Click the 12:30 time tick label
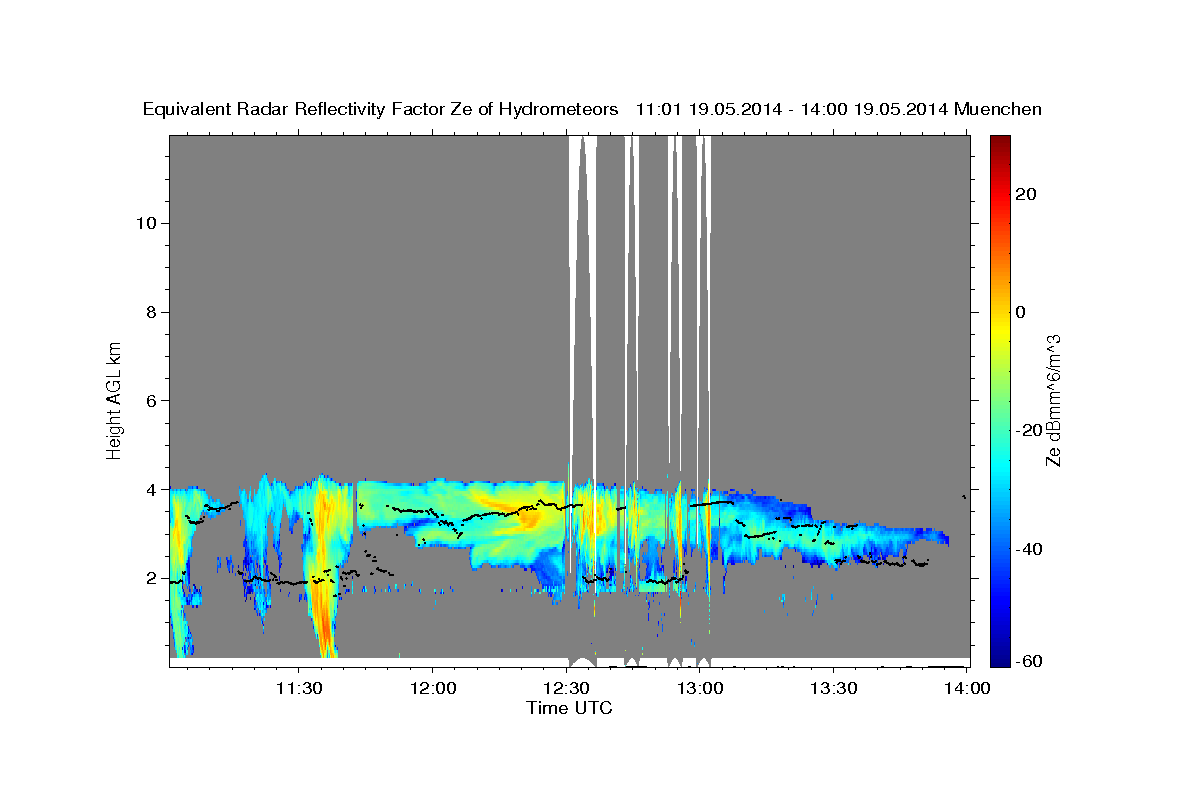Screen dimensions: 1200x800 [567, 688]
